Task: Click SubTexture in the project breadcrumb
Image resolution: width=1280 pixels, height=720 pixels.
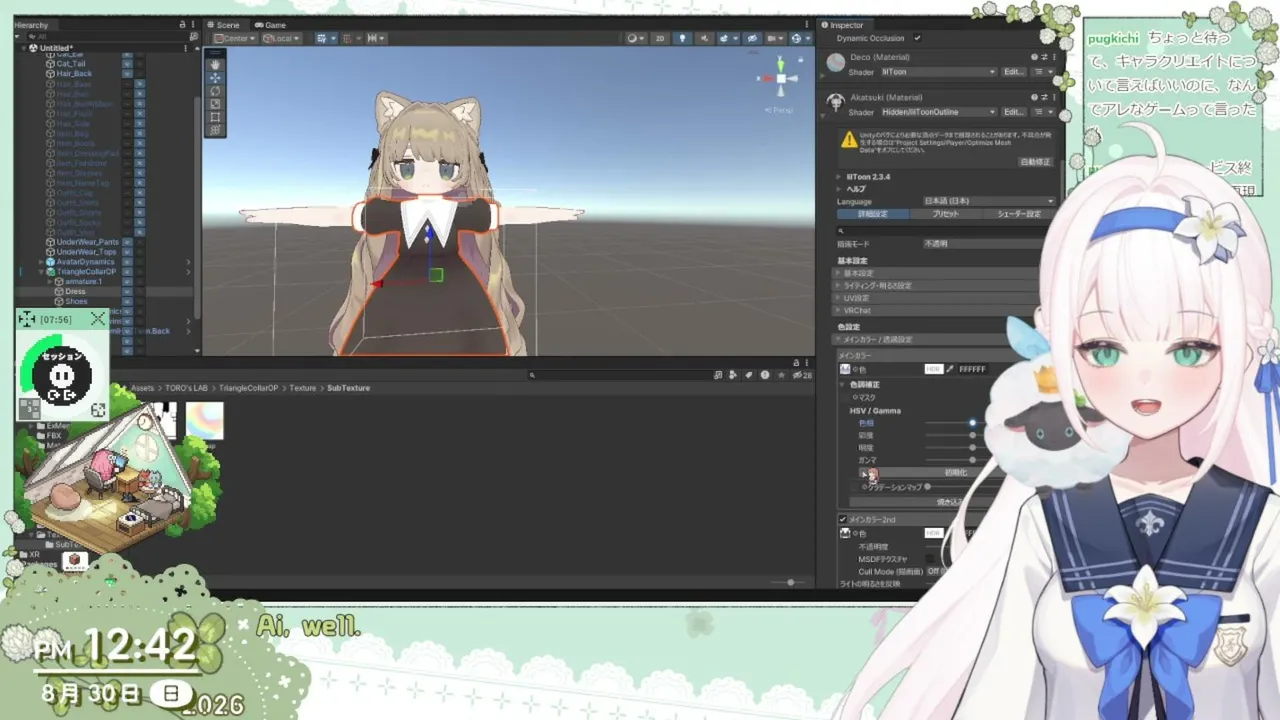Action: [348, 388]
